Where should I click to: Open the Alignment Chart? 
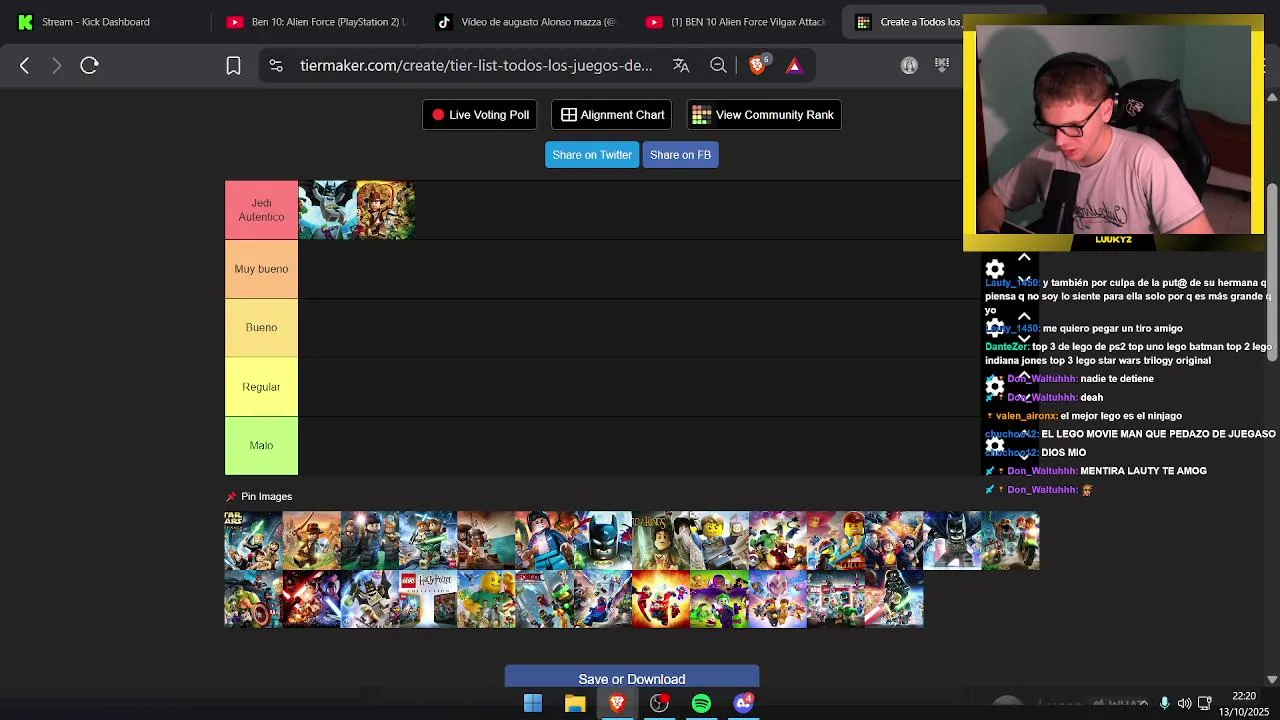pos(612,115)
